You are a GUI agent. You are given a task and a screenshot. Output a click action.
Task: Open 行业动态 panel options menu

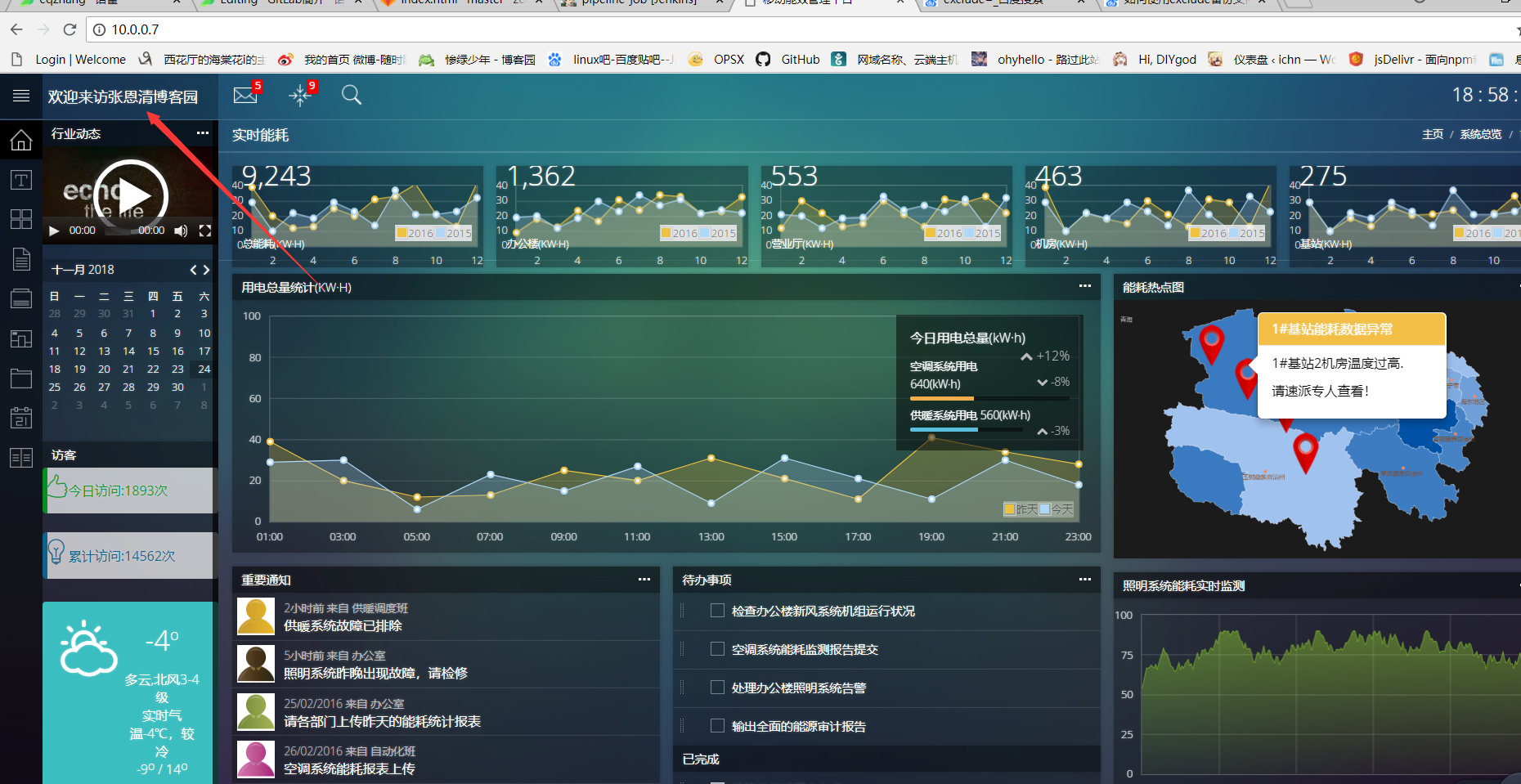202,133
